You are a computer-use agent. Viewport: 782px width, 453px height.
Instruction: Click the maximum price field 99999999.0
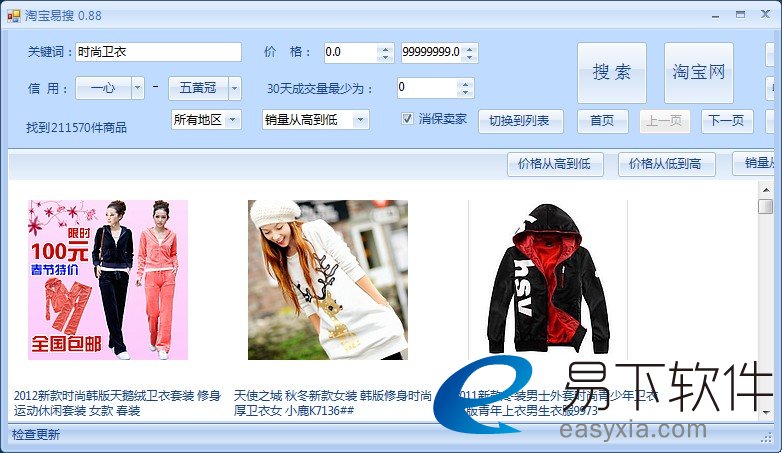pyautogui.click(x=431, y=52)
